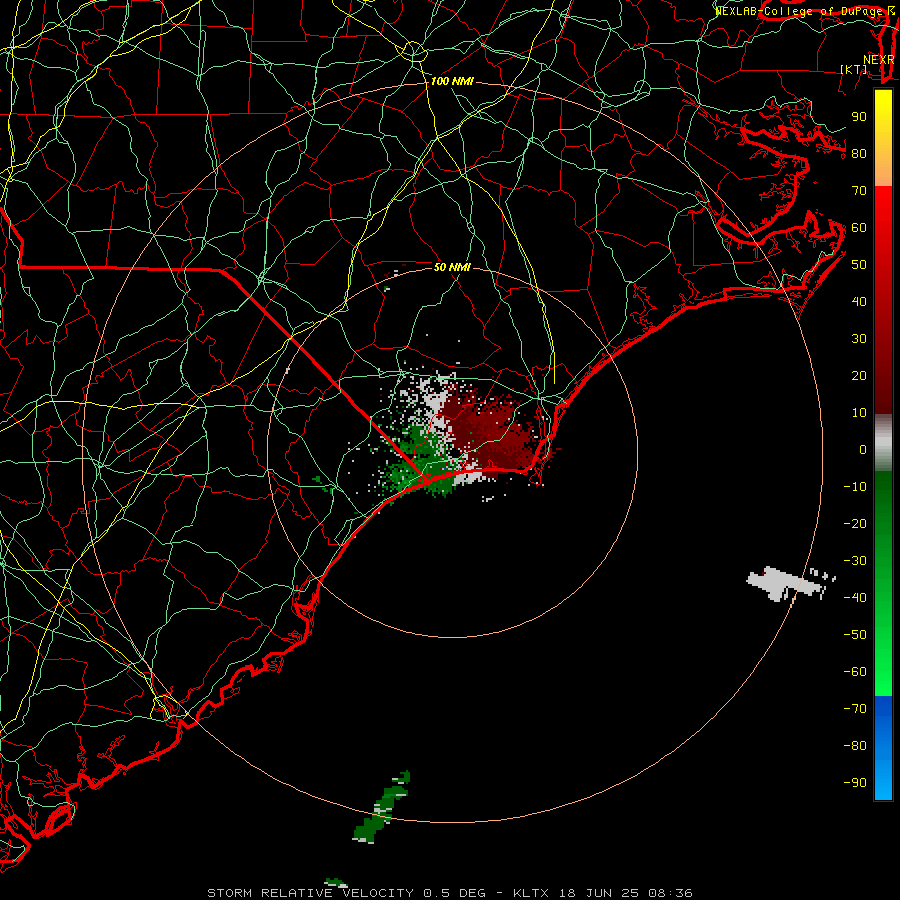
Task: Pick the 20 knot scale label
Action: [x=859, y=376]
